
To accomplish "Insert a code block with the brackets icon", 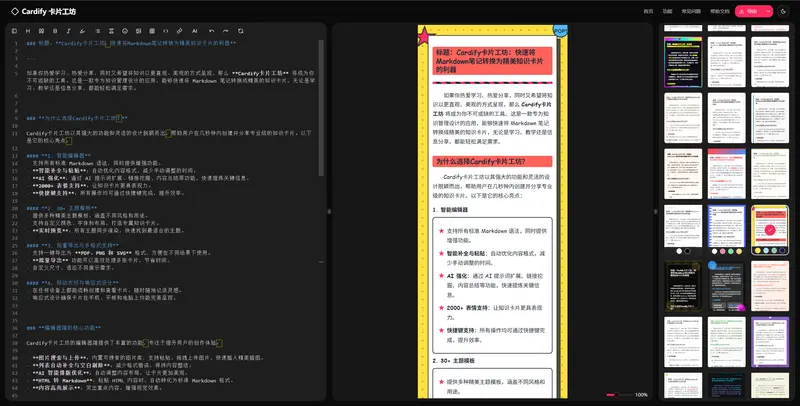I will tap(166, 31).
